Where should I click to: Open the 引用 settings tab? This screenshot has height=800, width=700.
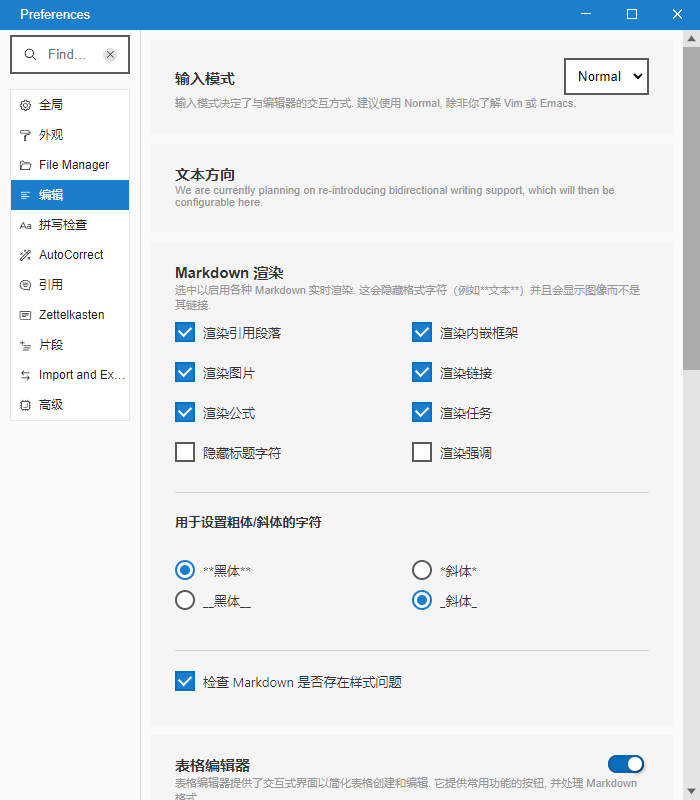click(70, 285)
